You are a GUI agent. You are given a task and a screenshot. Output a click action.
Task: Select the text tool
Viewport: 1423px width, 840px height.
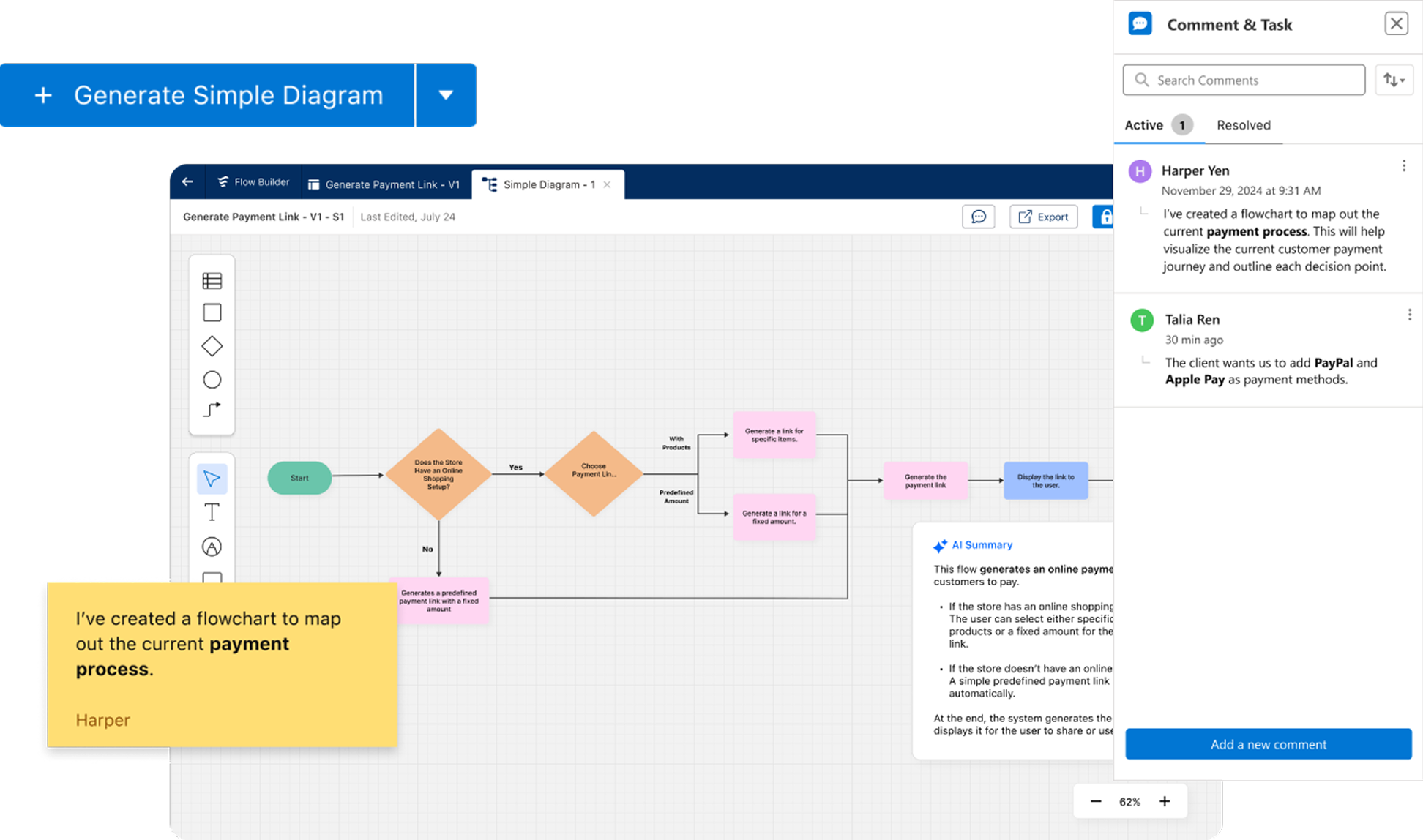212,512
